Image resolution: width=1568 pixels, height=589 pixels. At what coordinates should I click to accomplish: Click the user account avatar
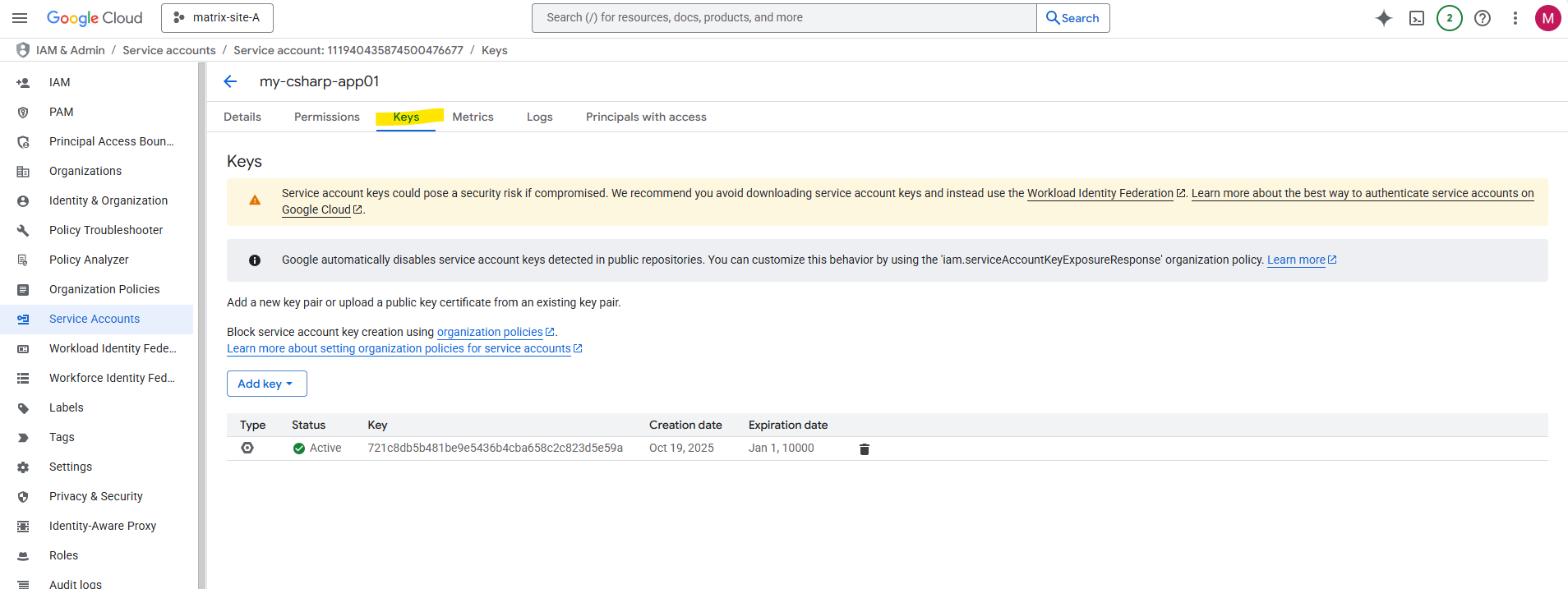(x=1547, y=18)
